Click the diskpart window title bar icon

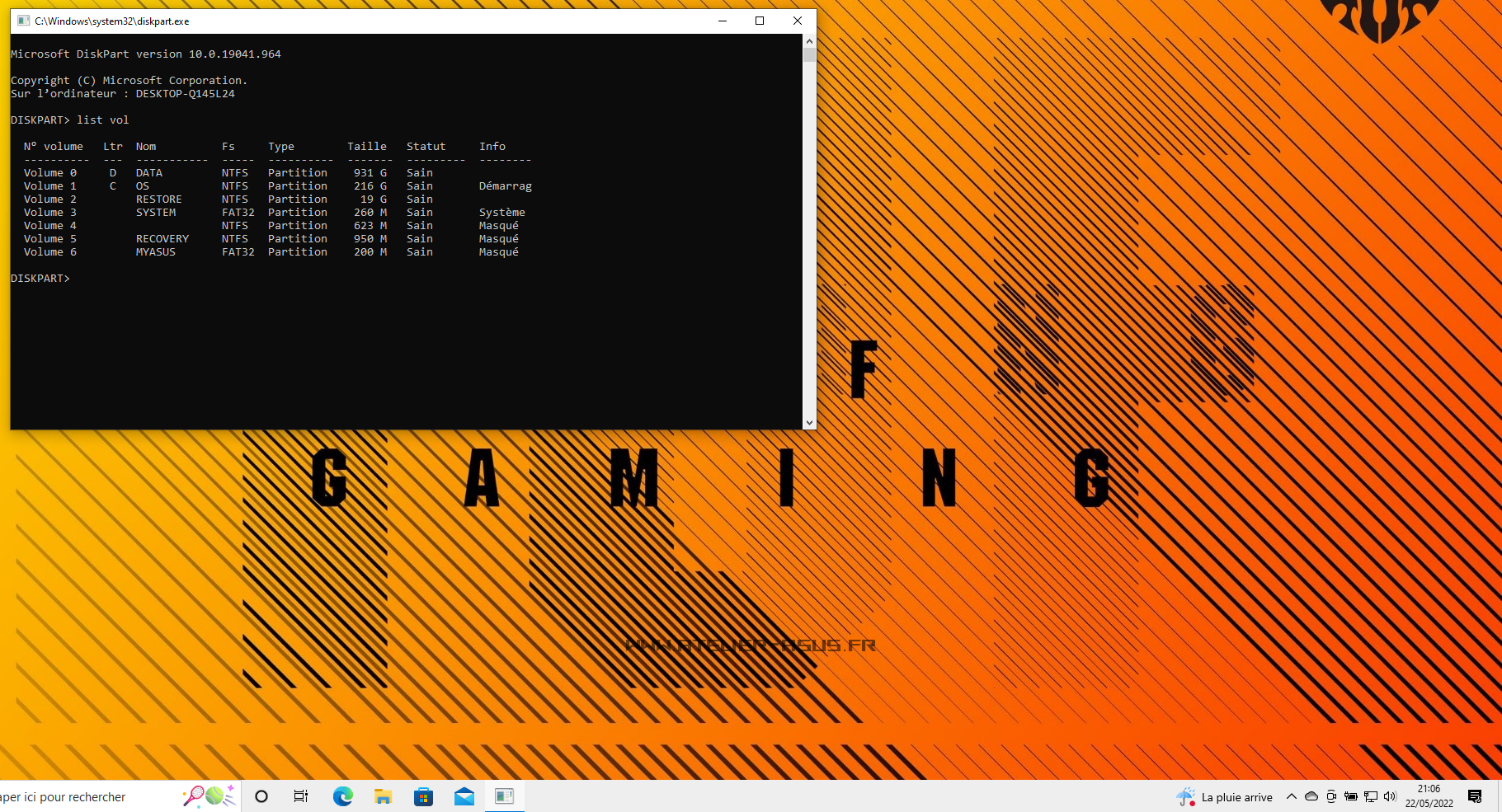point(24,21)
